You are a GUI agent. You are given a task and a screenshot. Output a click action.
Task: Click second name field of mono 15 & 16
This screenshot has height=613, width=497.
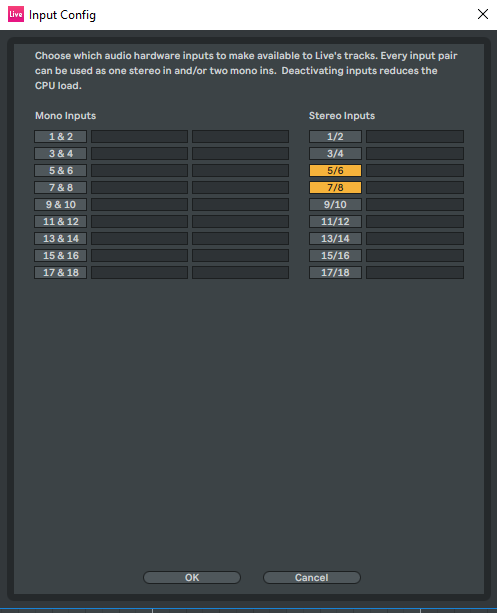240,255
